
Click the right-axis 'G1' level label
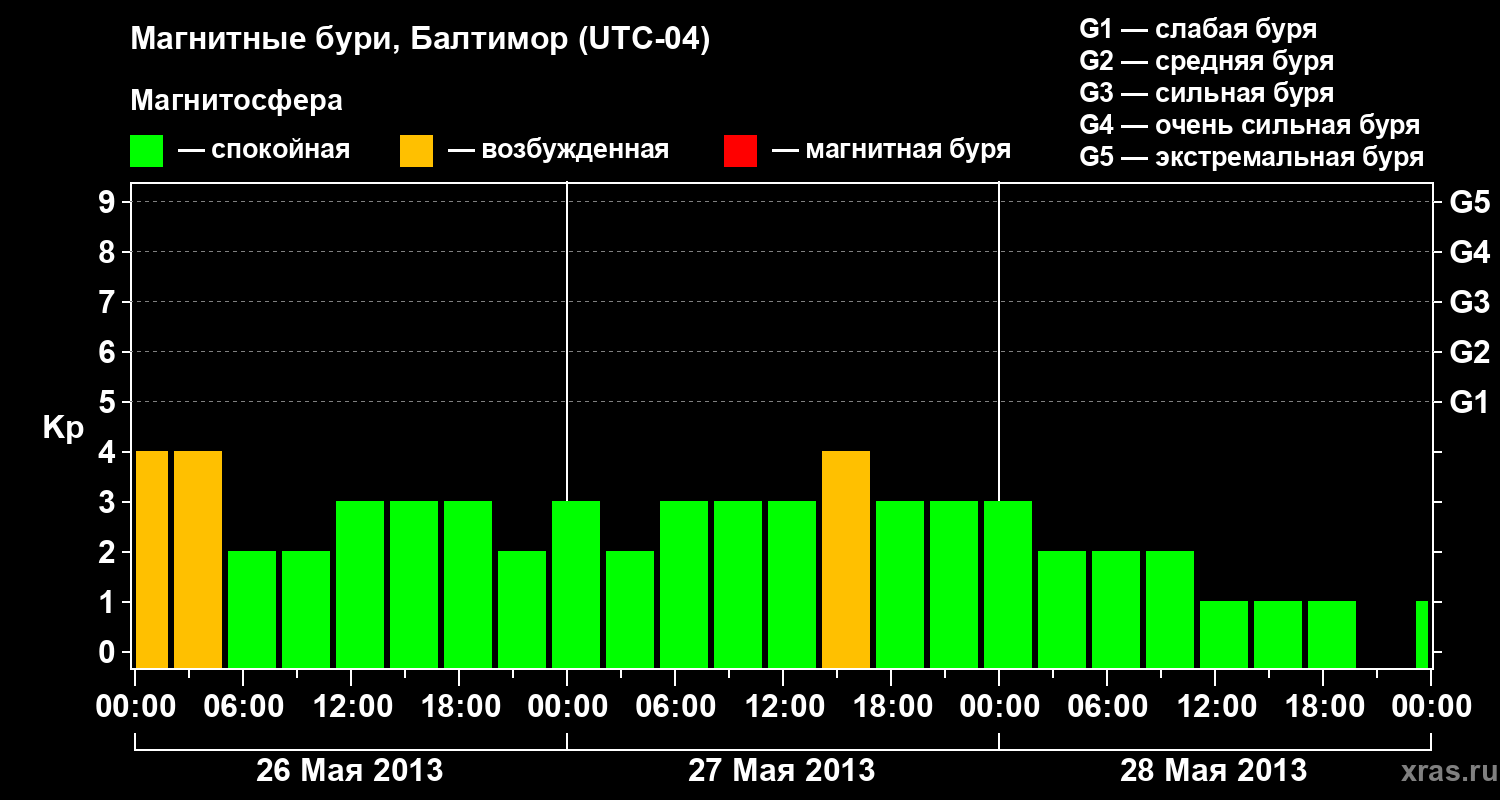pyautogui.click(x=1469, y=402)
